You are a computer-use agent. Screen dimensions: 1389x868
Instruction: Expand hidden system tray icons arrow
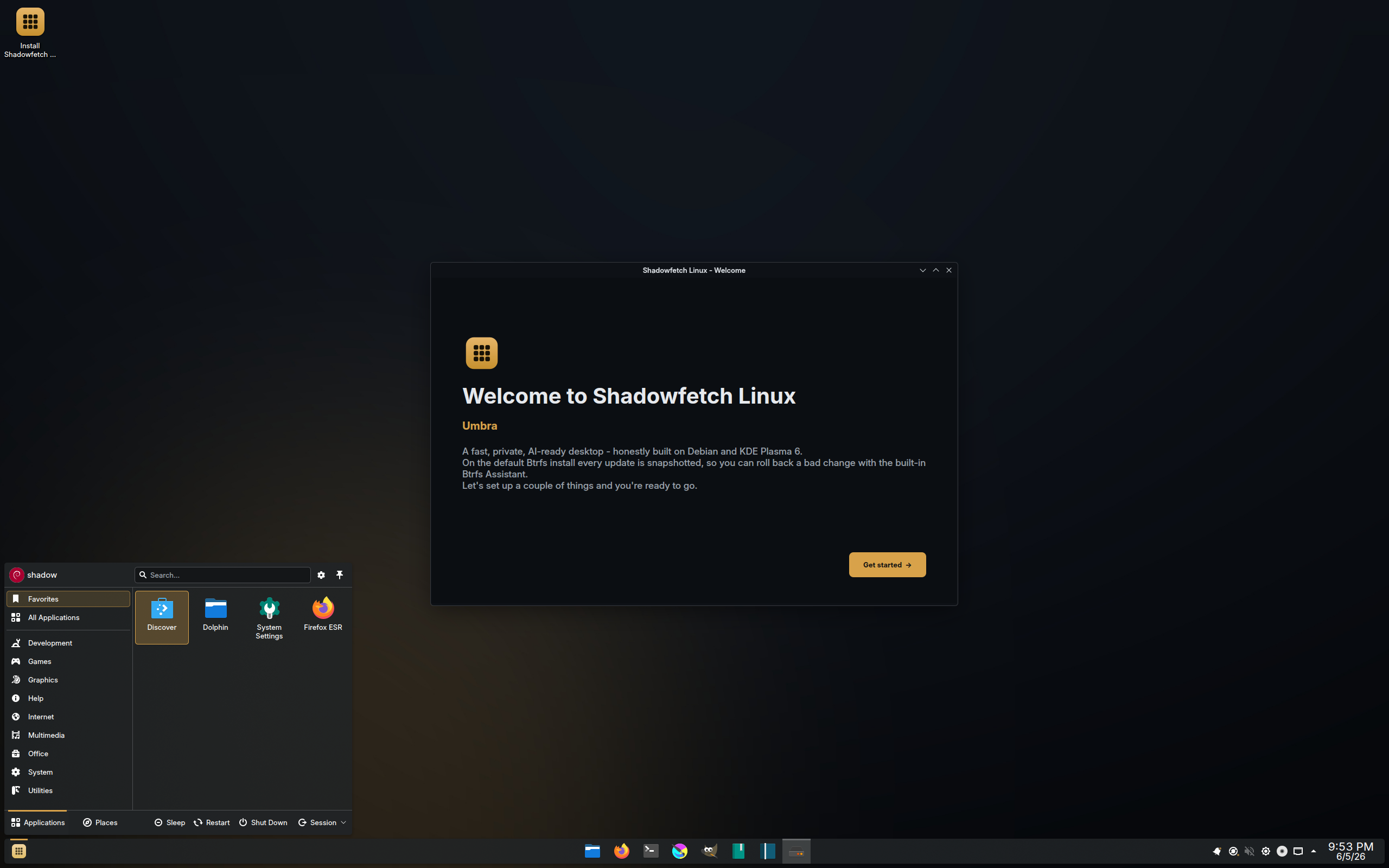pyautogui.click(x=1313, y=851)
